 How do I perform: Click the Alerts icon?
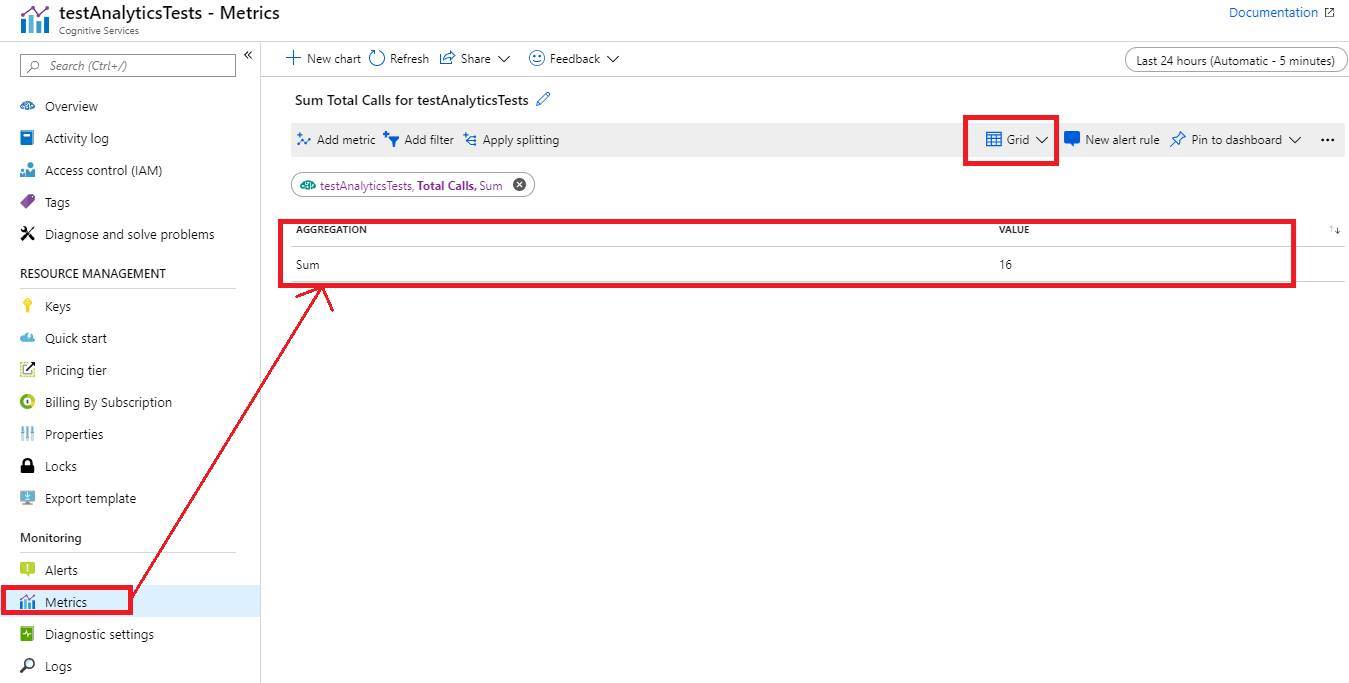click(27, 570)
